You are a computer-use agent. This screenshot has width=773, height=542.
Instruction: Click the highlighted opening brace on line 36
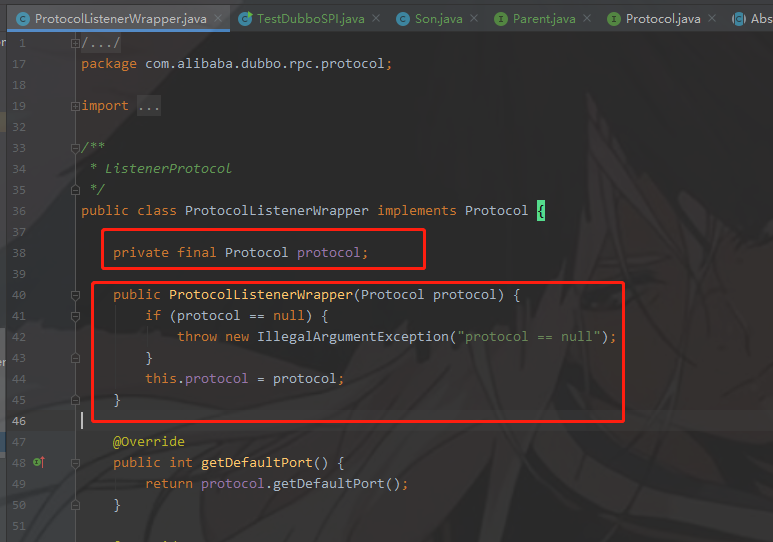coord(541,211)
